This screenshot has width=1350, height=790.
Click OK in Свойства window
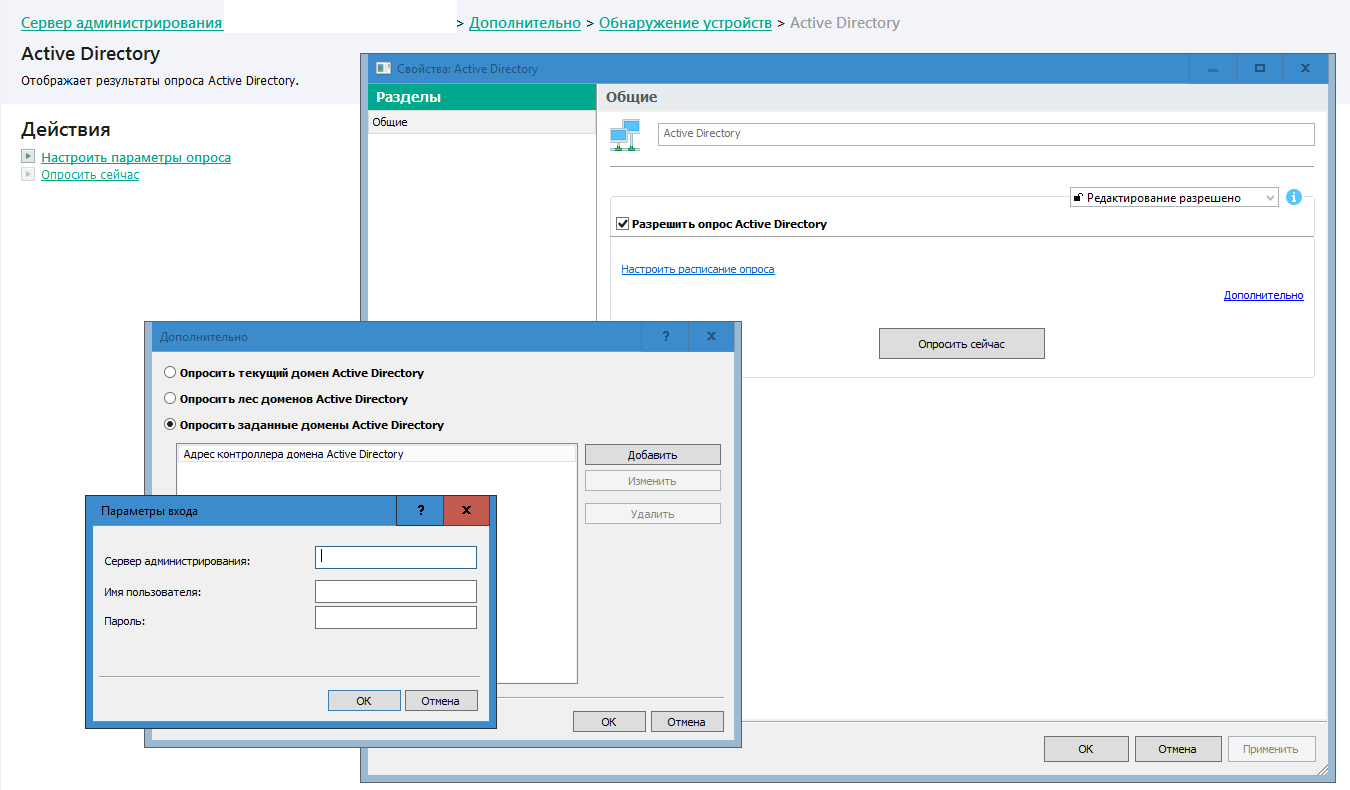(1086, 749)
